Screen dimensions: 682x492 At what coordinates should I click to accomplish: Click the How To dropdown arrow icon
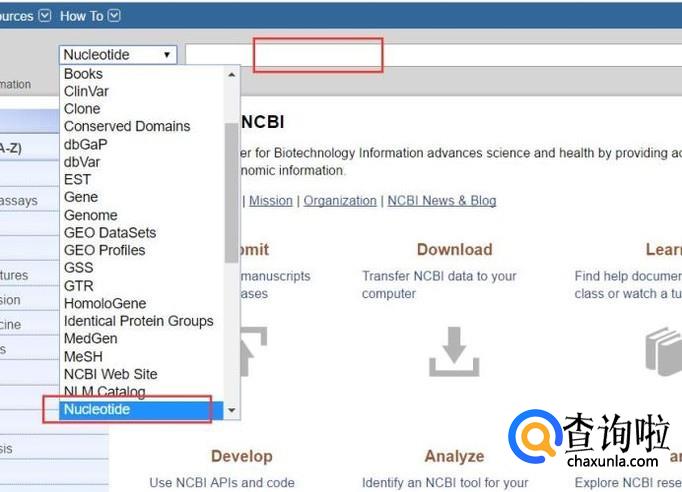[114, 16]
